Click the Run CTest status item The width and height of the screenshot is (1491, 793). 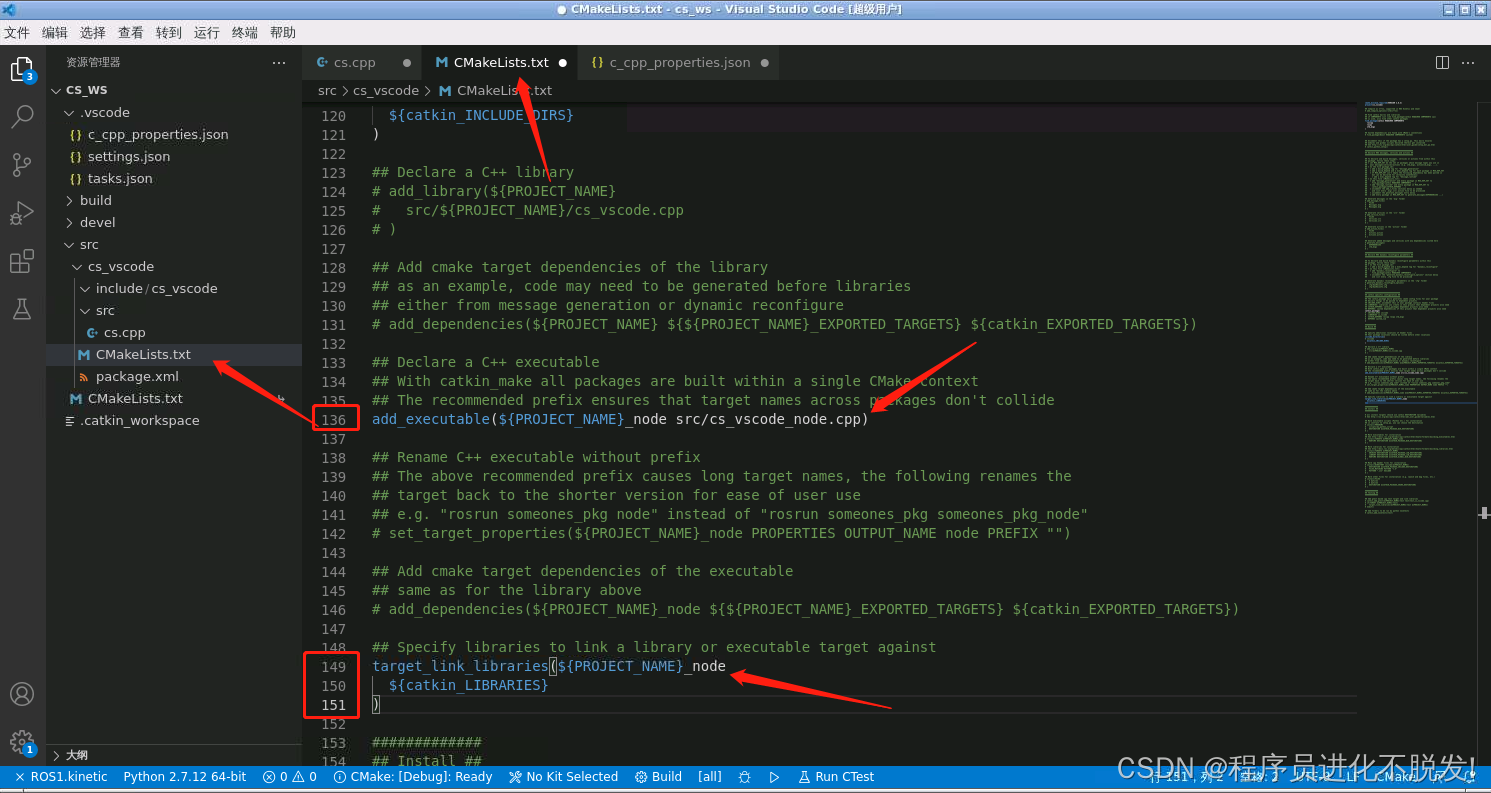point(836,777)
